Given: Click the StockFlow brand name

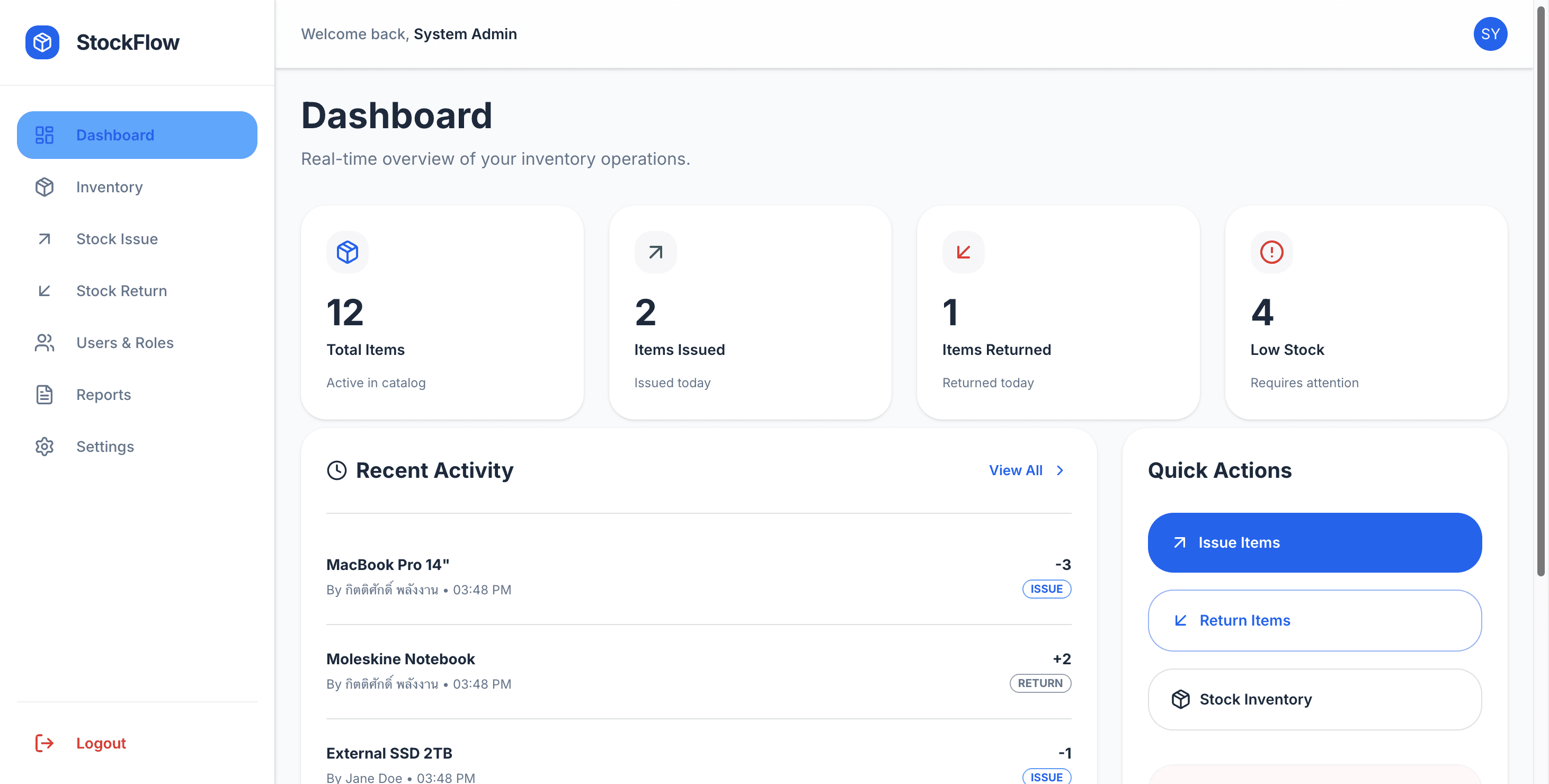Looking at the screenshot, I should pyautogui.click(x=128, y=42).
